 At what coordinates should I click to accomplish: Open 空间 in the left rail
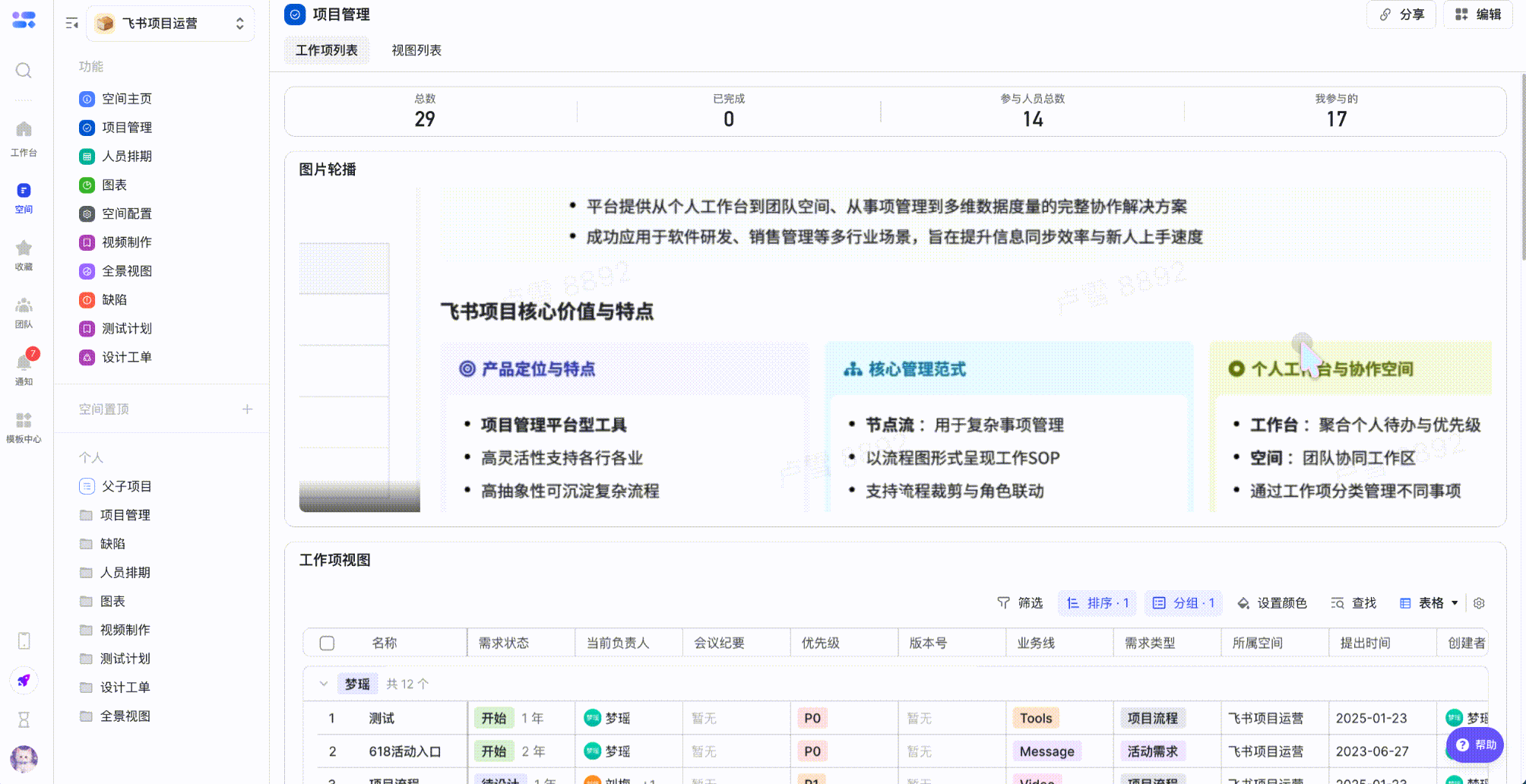(24, 198)
